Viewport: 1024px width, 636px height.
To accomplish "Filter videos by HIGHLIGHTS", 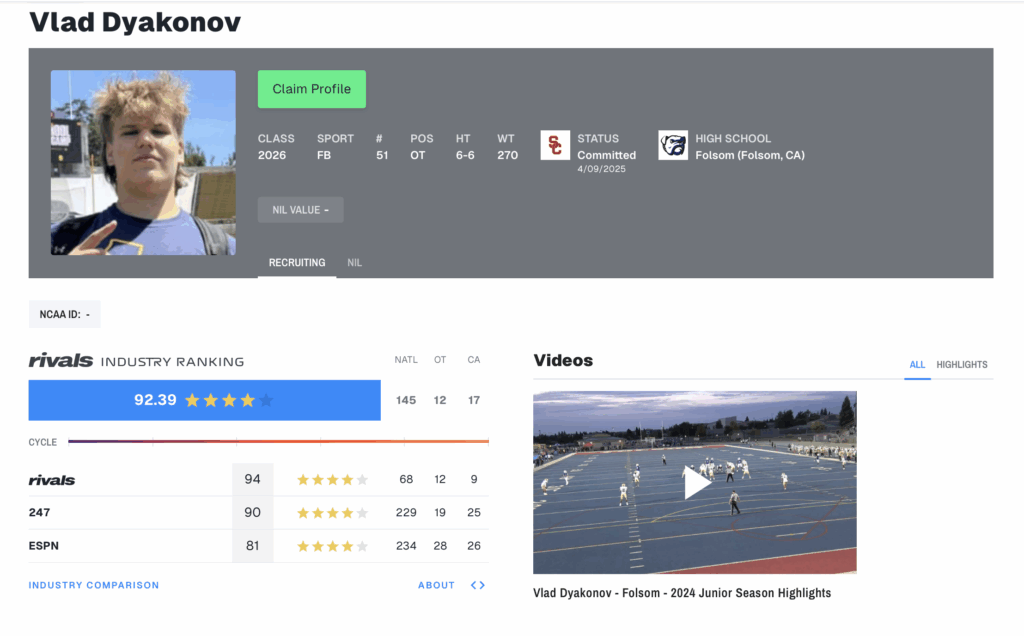I will [962, 365].
